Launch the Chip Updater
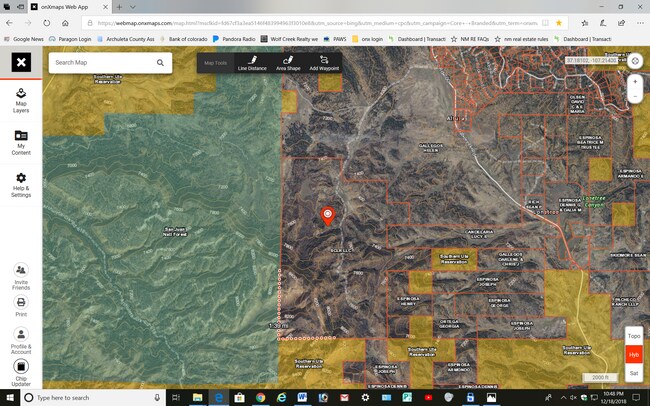The image size is (650, 406). point(21,370)
